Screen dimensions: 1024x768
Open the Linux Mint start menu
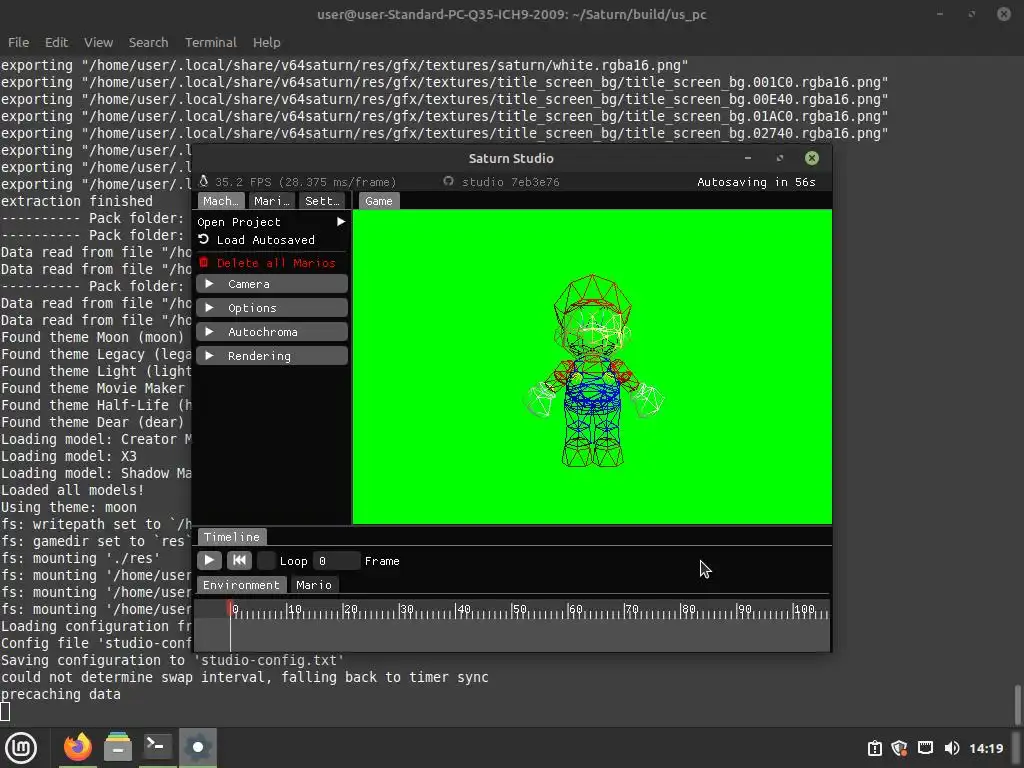21,747
